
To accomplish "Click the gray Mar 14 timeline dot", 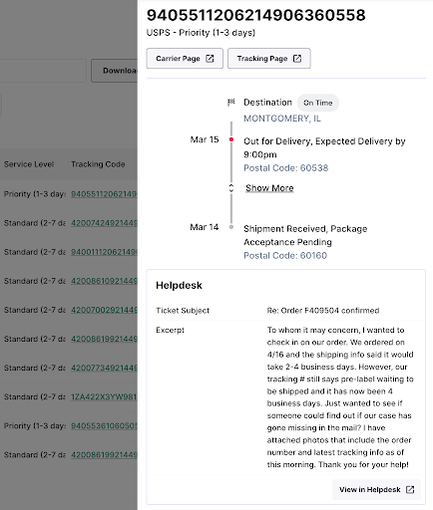I will tap(231, 227).
